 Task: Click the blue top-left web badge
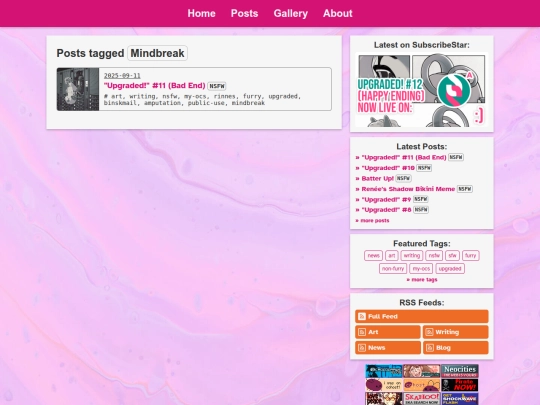tap(384, 371)
